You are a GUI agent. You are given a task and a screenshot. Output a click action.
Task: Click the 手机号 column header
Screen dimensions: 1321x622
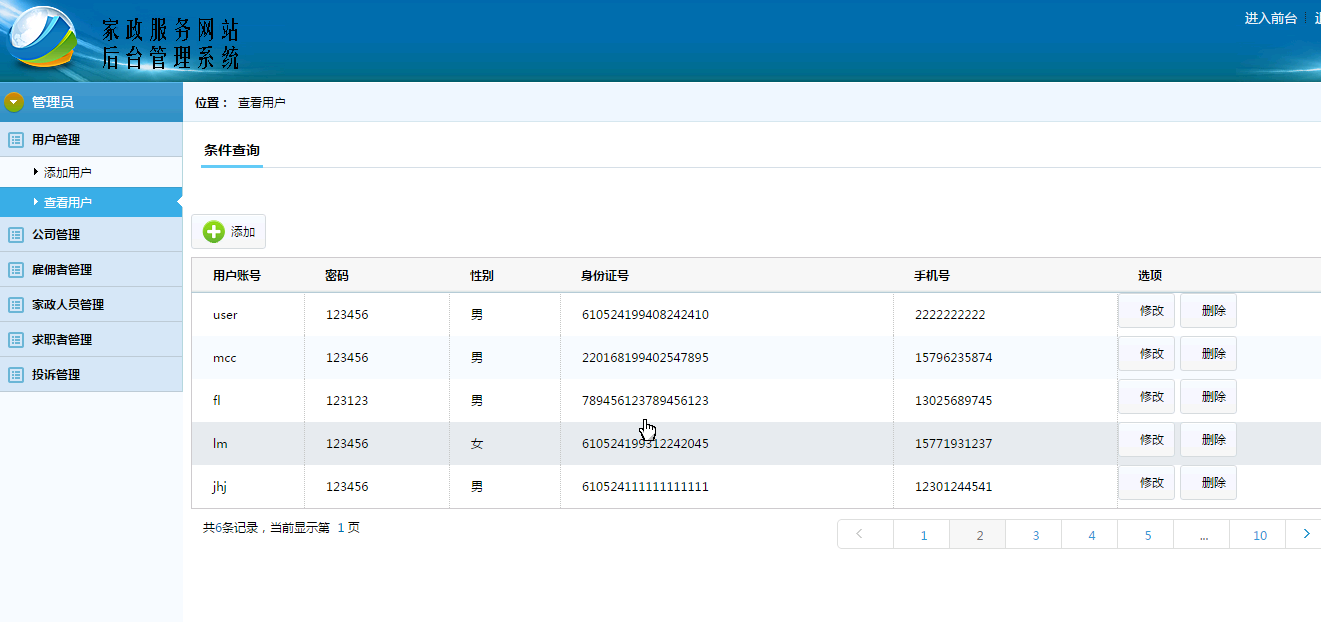pyautogui.click(x=932, y=276)
